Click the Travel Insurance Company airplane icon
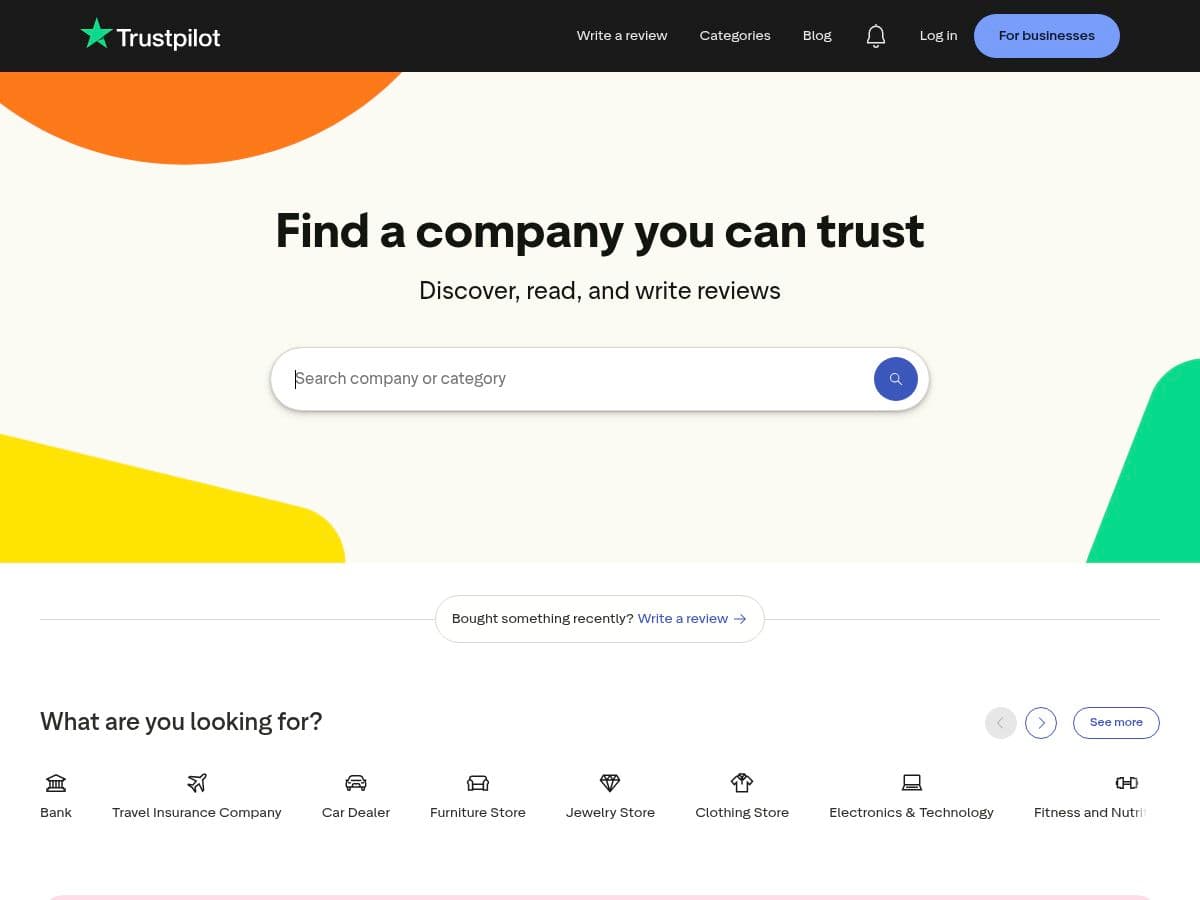The image size is (1200, 900). click(x=196, y=783)
